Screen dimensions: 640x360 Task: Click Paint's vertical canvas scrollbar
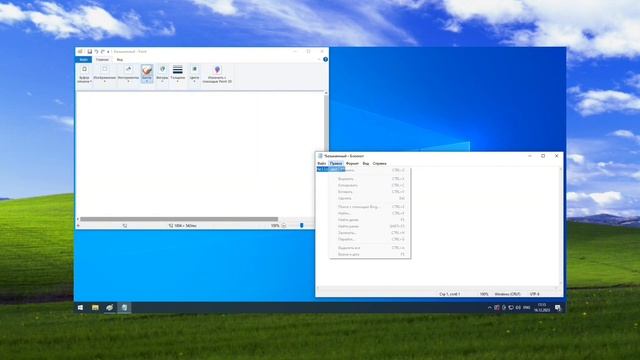click(326, 122)
